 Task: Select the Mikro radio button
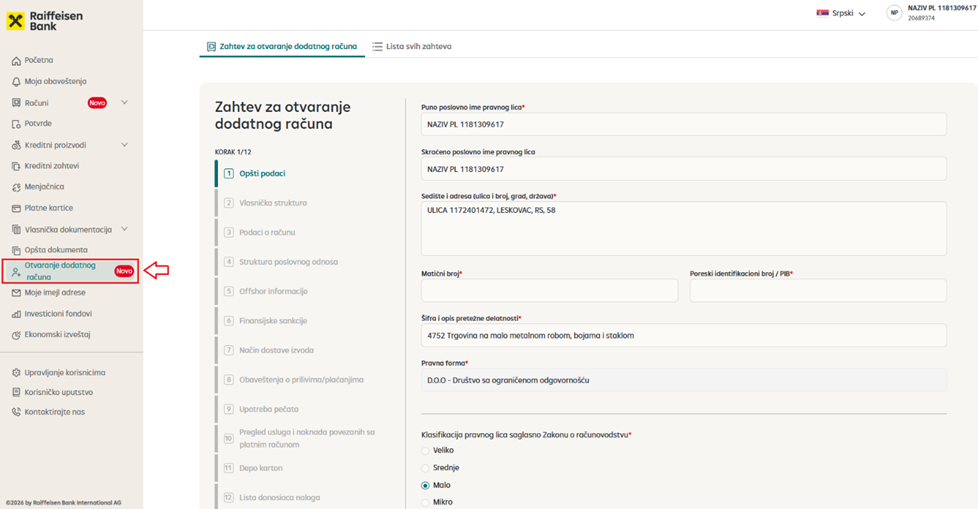point(425,502)
